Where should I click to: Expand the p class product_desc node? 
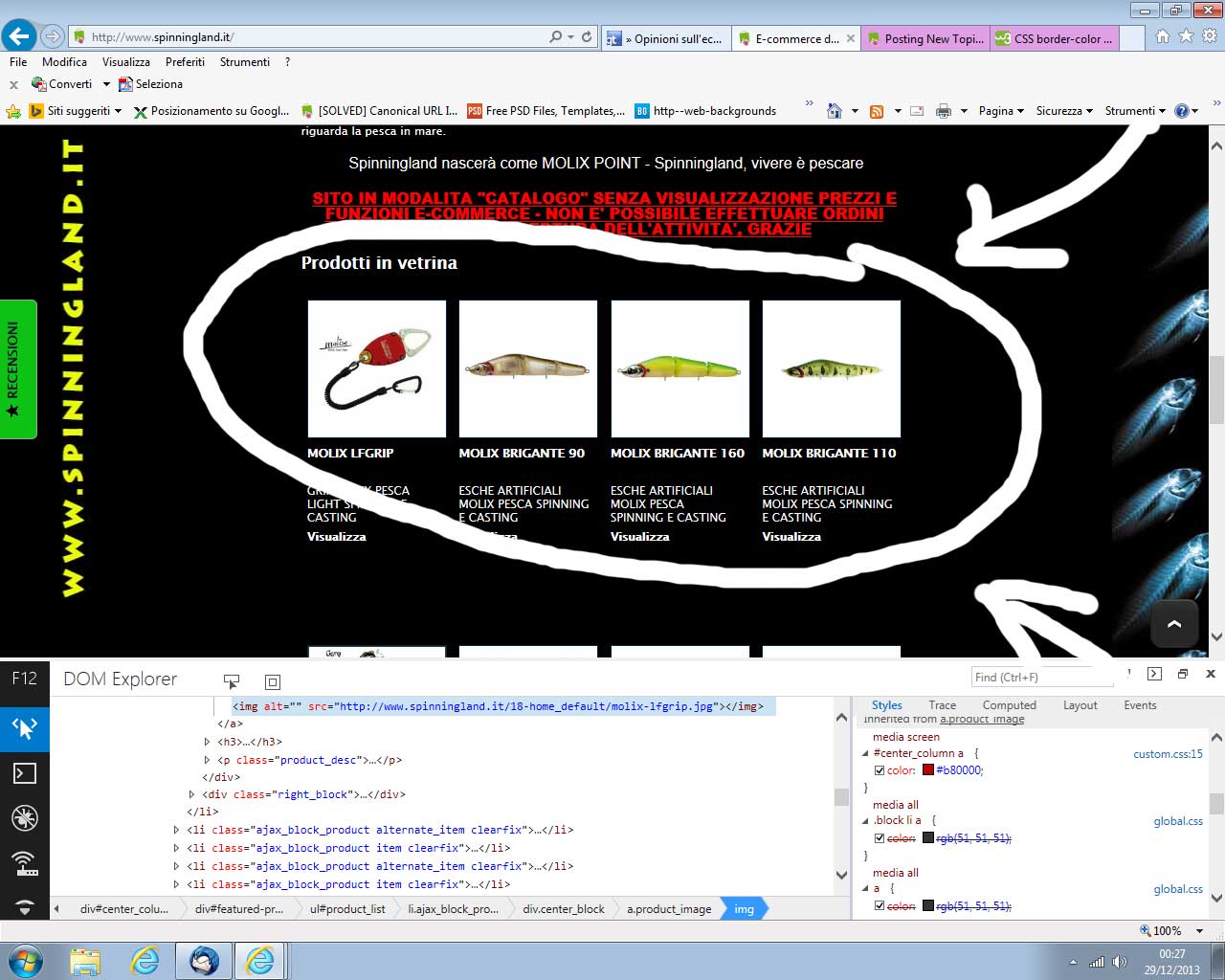pos(208,760)
